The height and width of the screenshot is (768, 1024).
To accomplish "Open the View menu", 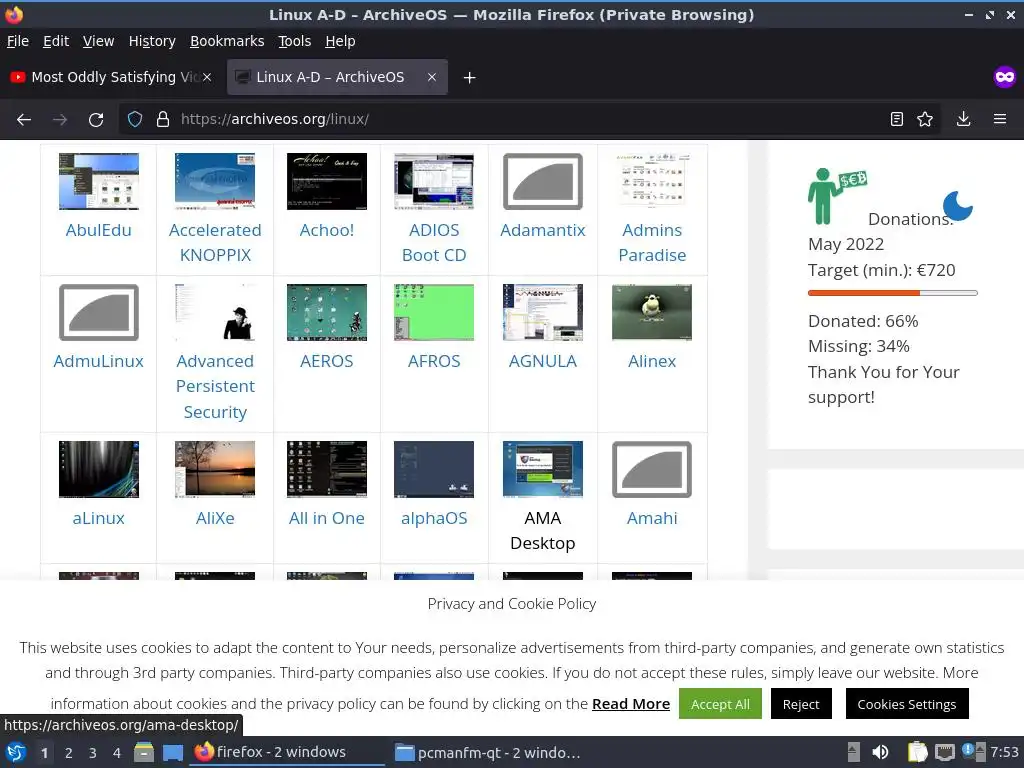I will pos(99,41).
